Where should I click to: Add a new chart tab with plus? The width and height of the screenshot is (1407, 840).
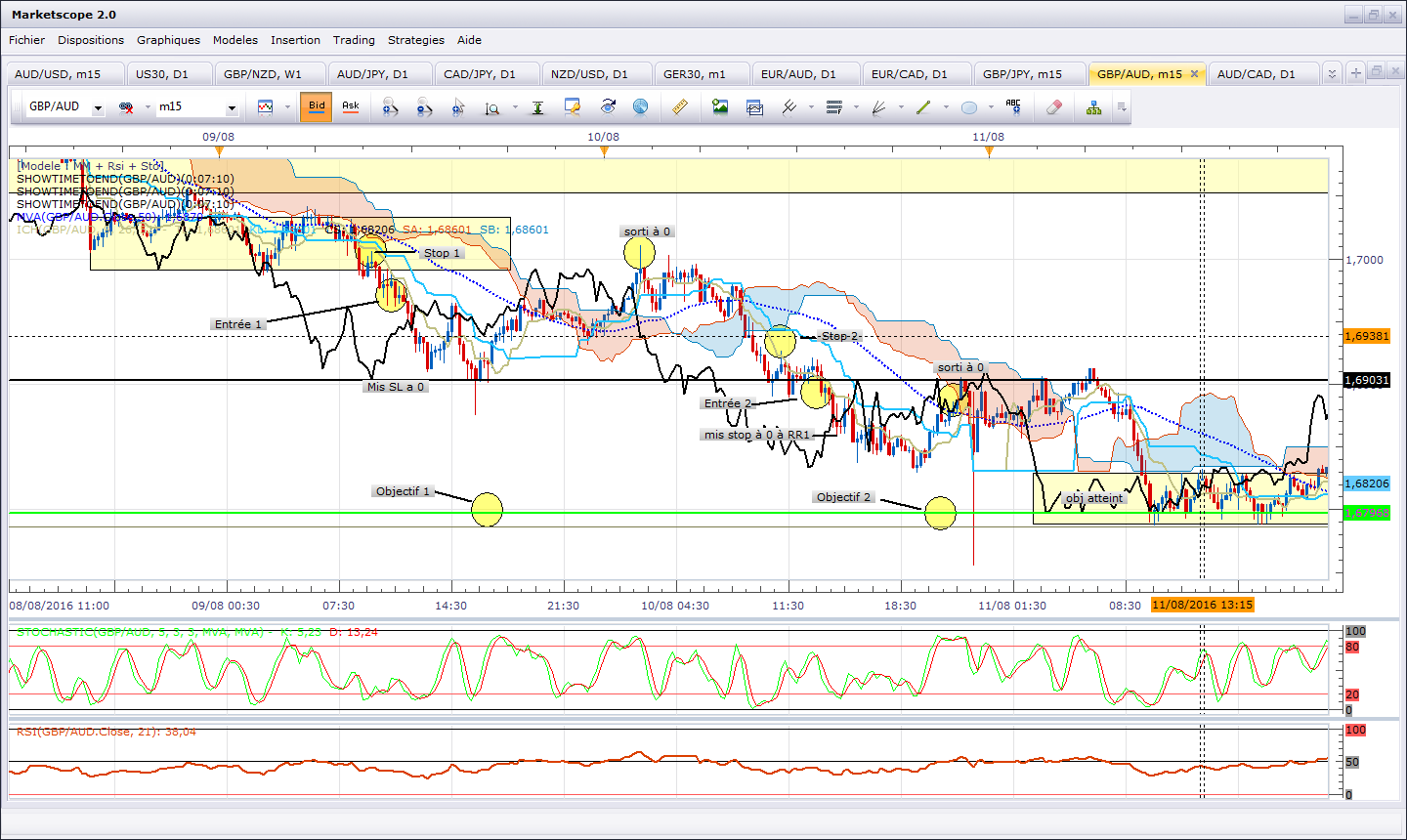(x=1355, y=73)
